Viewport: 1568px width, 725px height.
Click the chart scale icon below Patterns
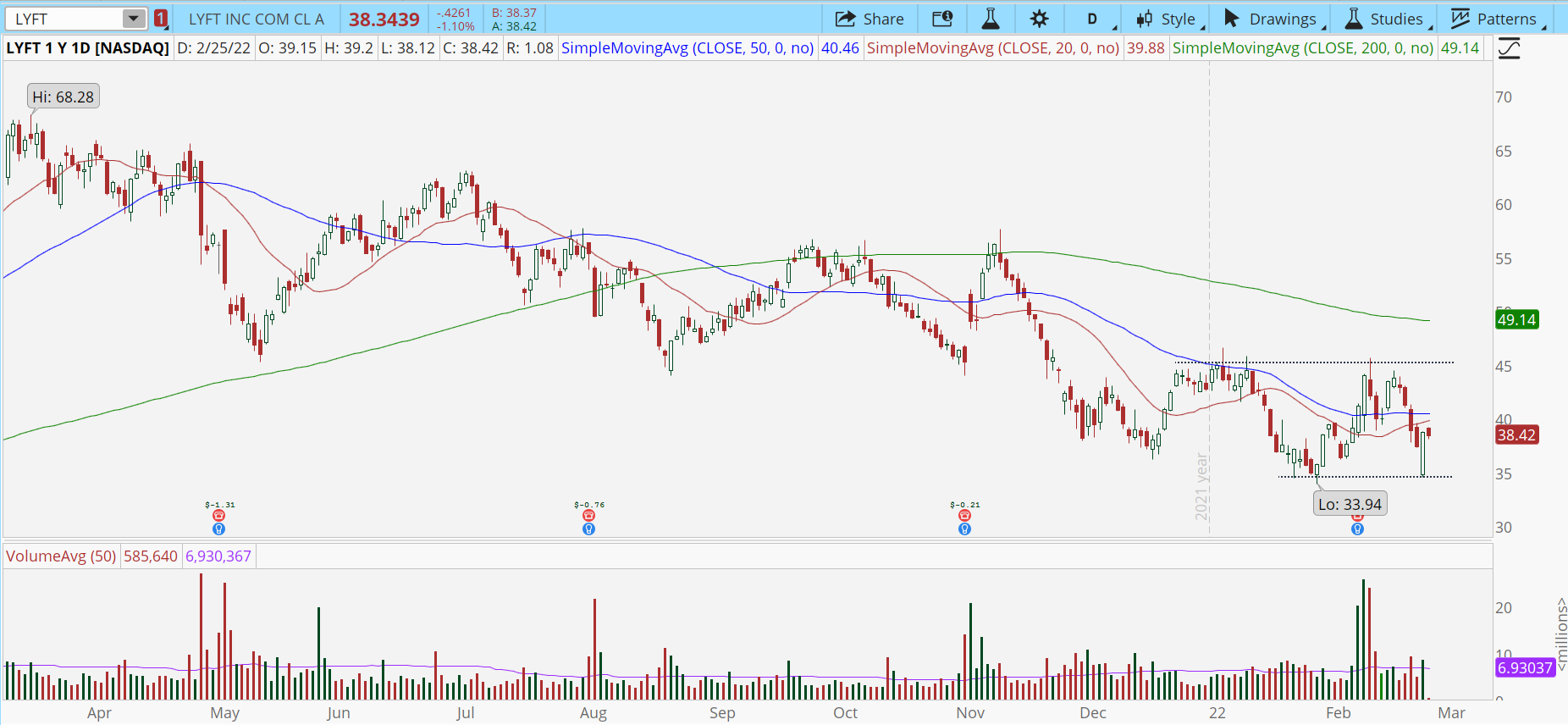pos(1509,48)
